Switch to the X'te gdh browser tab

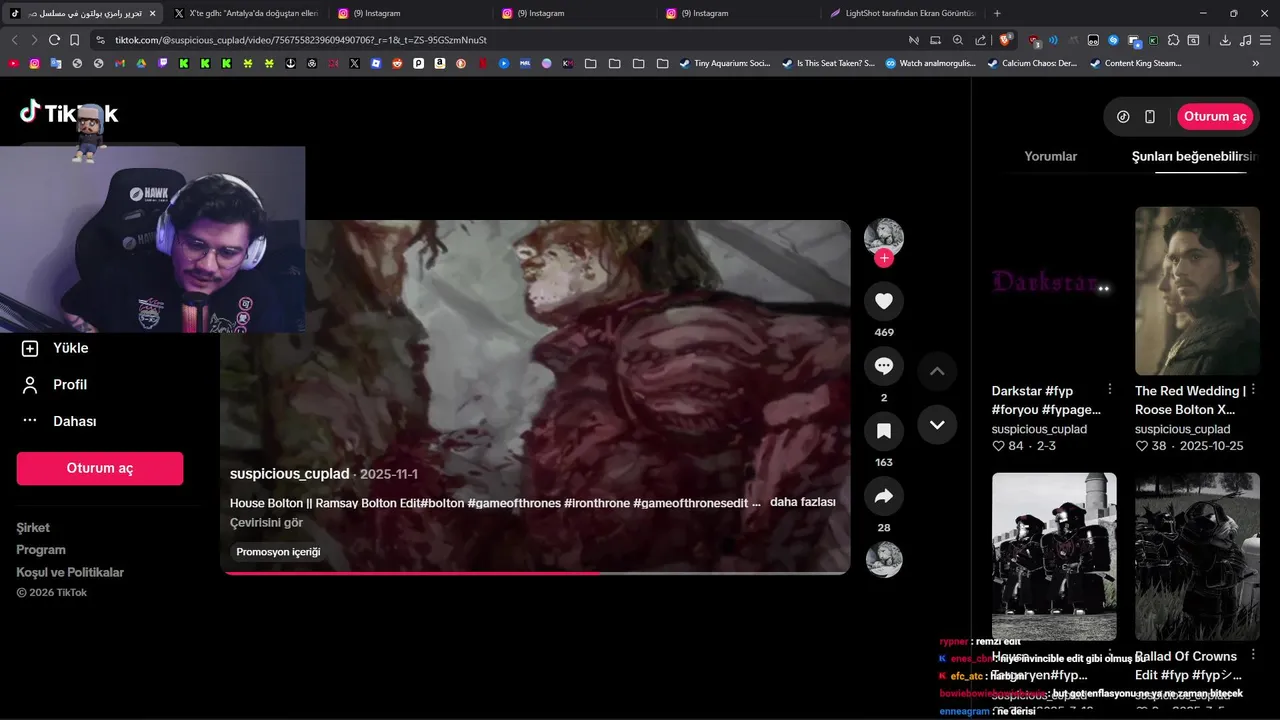click(x=245, y=13)
